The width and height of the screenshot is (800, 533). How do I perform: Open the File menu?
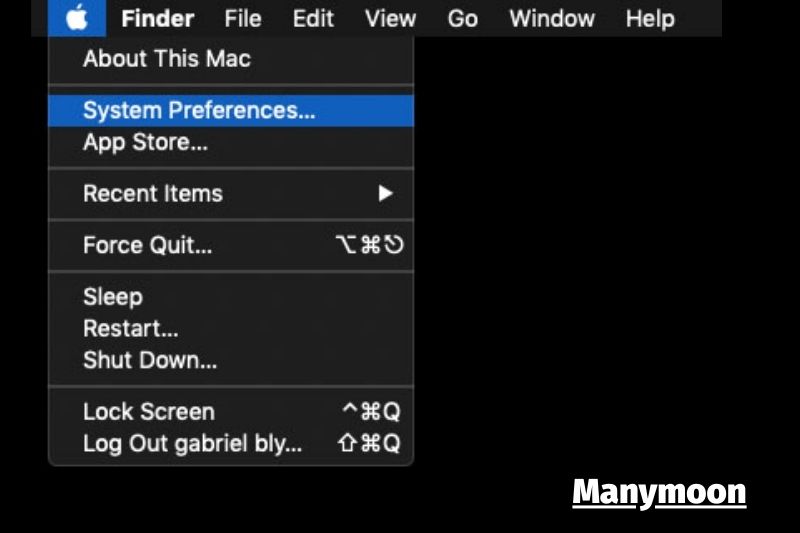pos(243,19)
